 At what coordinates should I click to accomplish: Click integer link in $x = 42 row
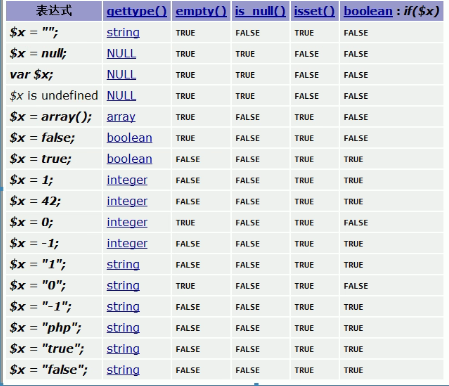click(127, 201)
